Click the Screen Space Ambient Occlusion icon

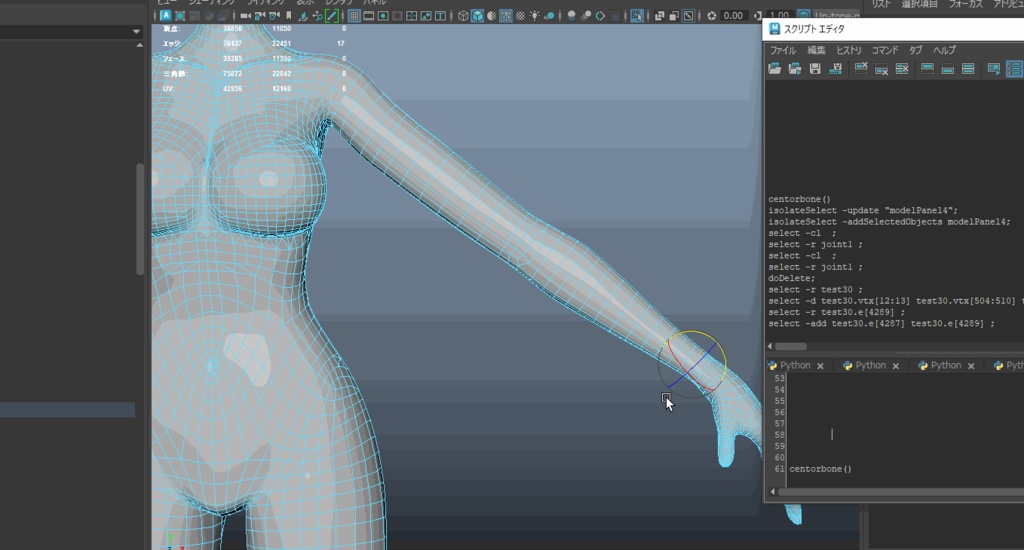(x=571, y=16)
